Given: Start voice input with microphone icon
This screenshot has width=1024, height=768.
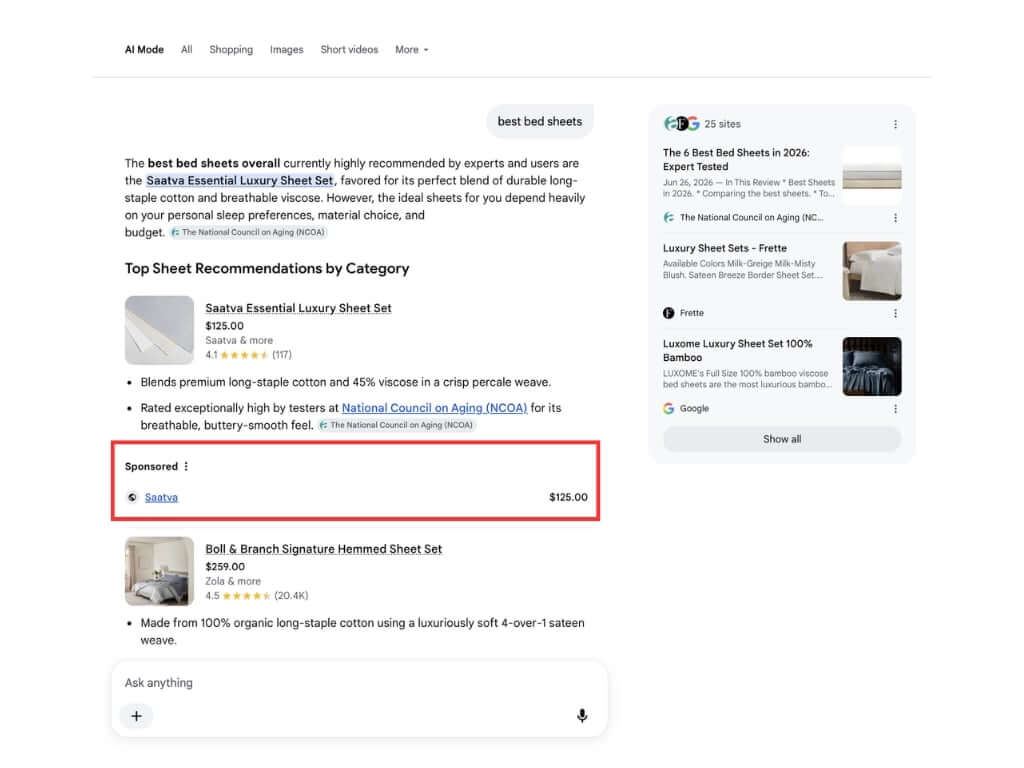Looking at the screenshot, I should pos(582,716).
